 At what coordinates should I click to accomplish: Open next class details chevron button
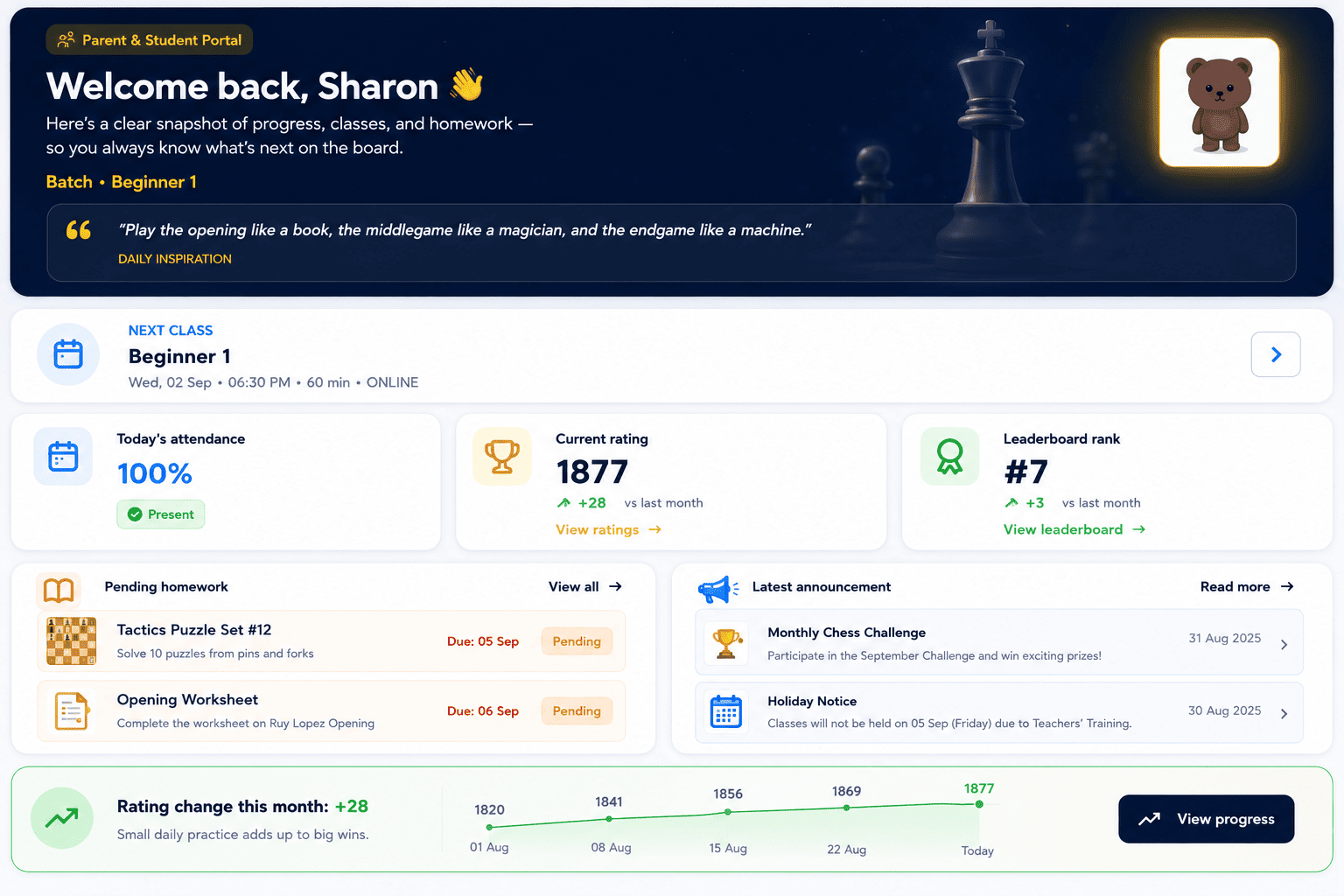click(x=1276, y=354)
